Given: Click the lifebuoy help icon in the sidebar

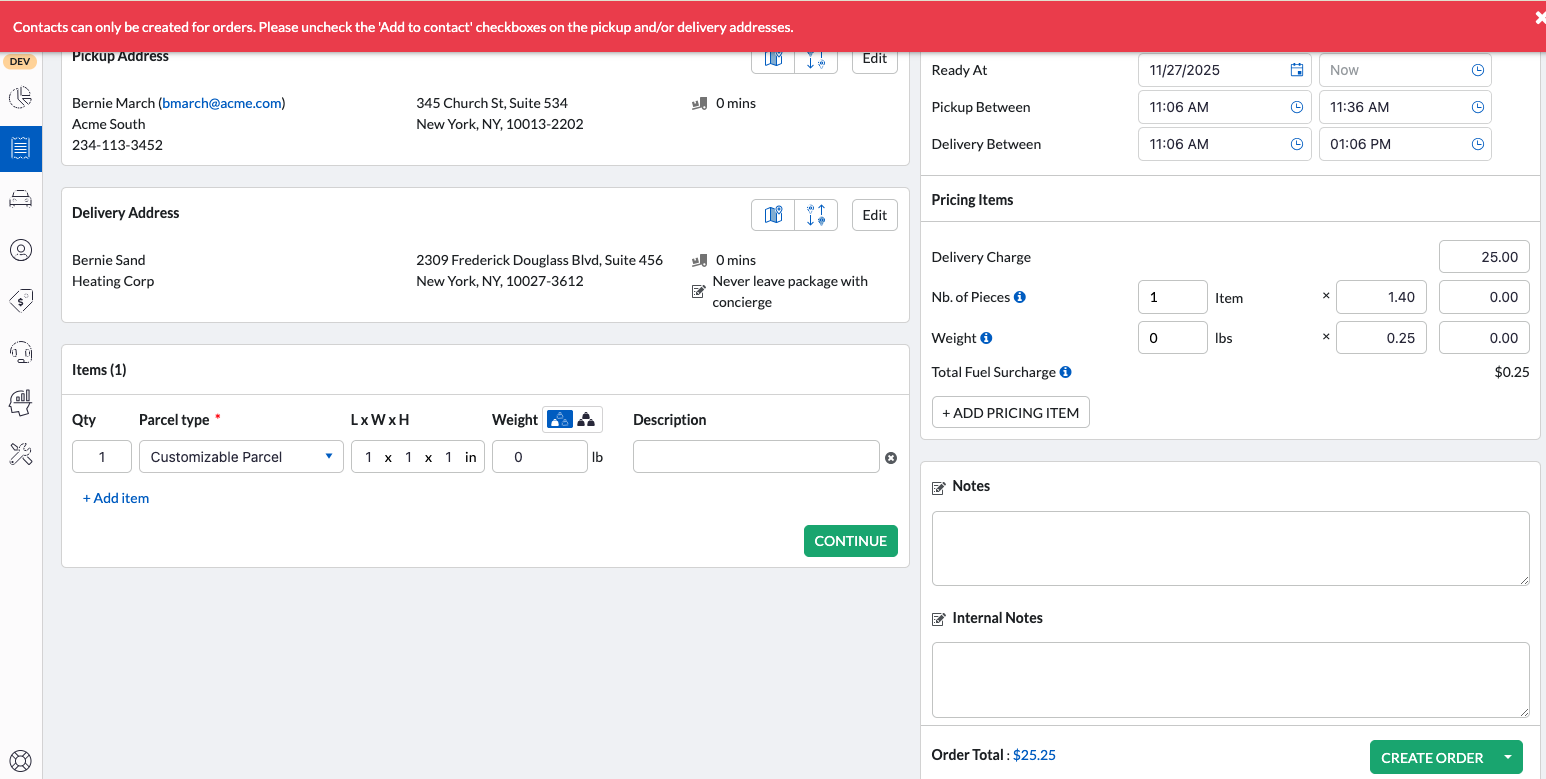Looking at the screenshot, I should click(x=20, y=761).
